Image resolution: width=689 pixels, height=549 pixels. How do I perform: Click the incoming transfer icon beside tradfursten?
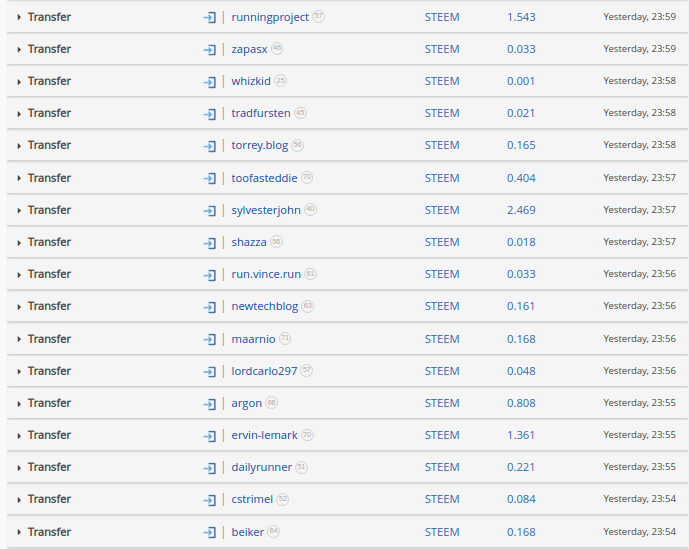point(210,114)
